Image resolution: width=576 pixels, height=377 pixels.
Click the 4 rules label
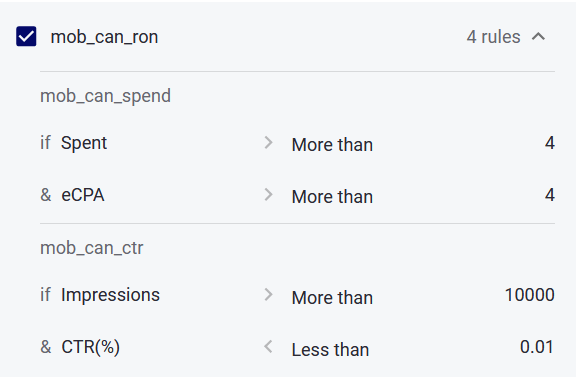(493, 37)
